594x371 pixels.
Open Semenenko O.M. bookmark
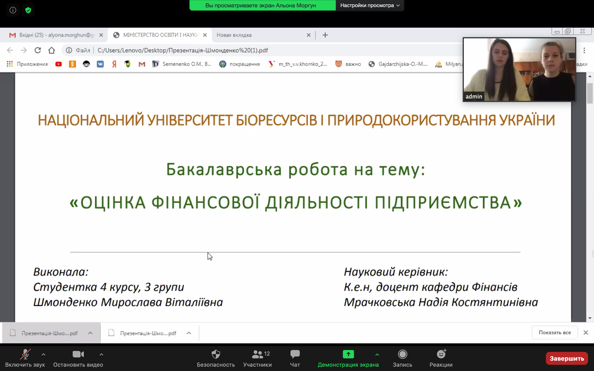[x=181, y=64]
